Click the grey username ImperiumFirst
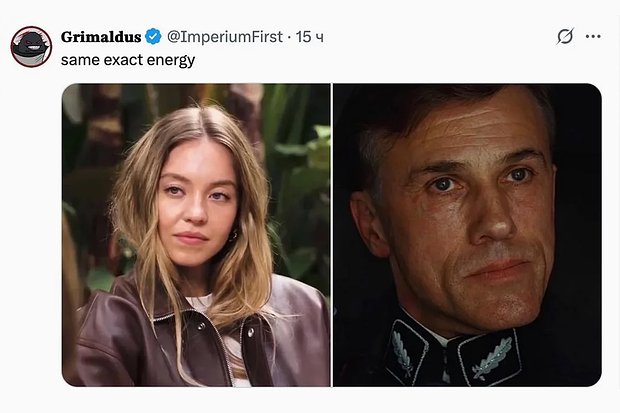620x413 pixels. click(226, 37)
